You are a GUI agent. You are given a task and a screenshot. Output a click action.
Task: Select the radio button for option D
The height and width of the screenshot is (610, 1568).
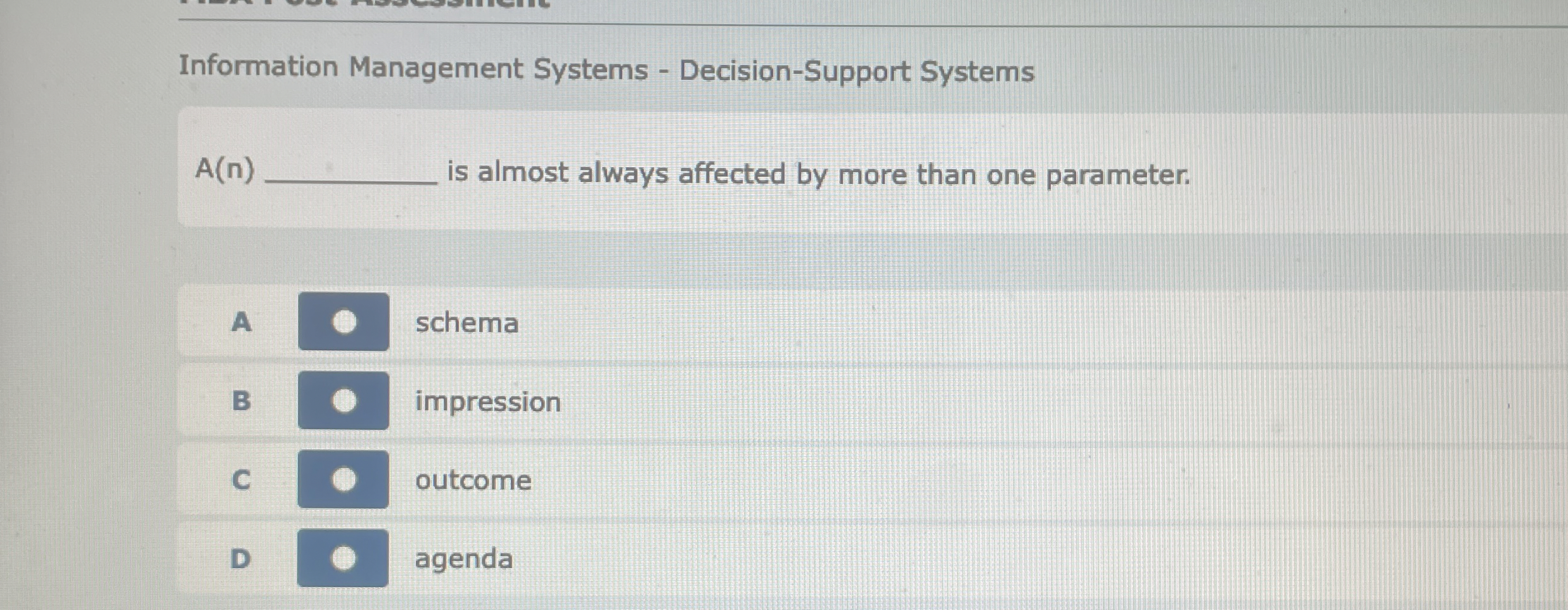coord(343,559)
